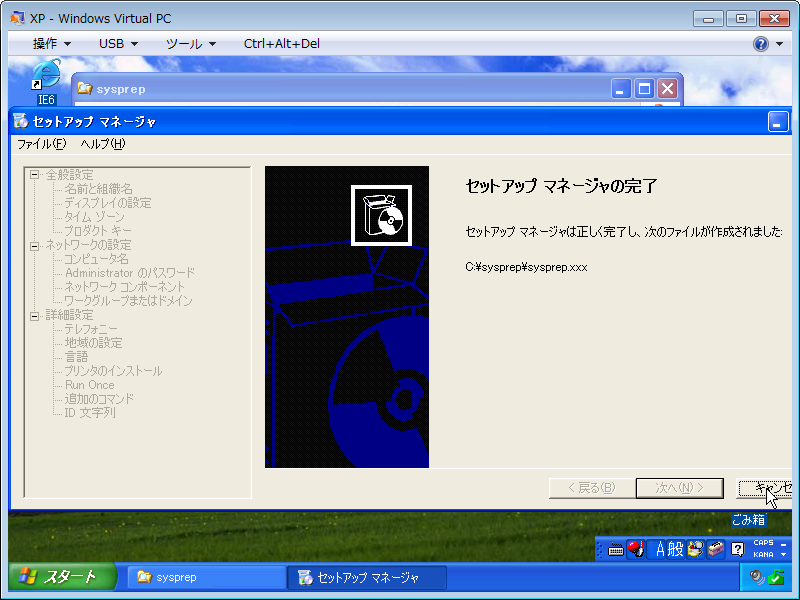Click the 般 conversion mode icon on language bar

tap(675, 549)
